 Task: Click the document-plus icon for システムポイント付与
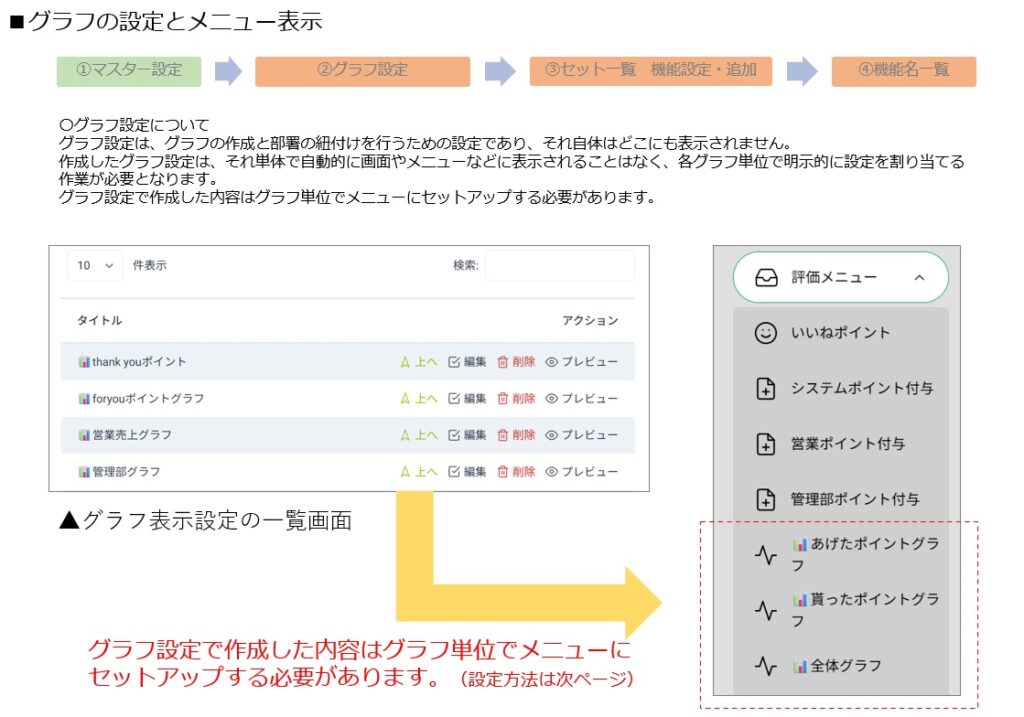[765, 389]
